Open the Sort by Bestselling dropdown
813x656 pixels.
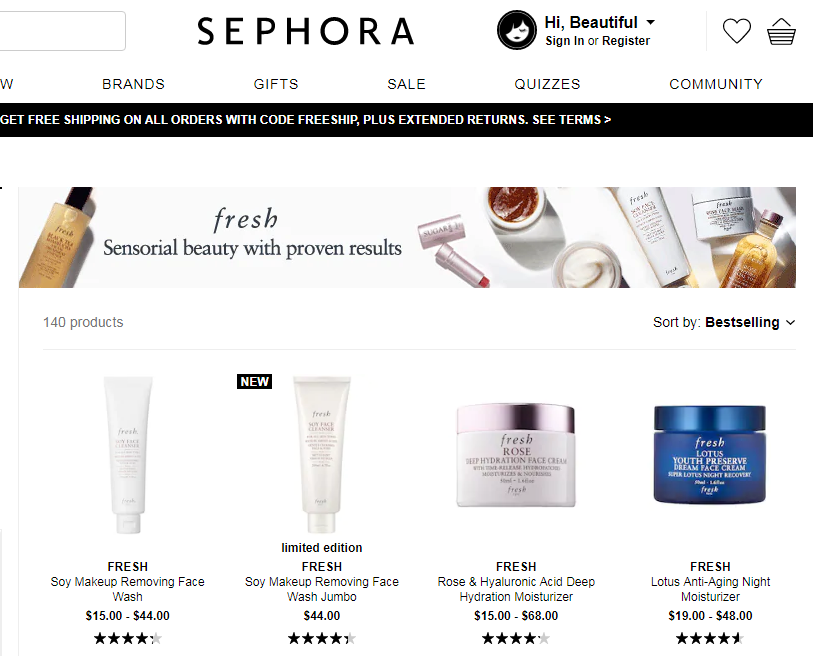tap(724, 322)
